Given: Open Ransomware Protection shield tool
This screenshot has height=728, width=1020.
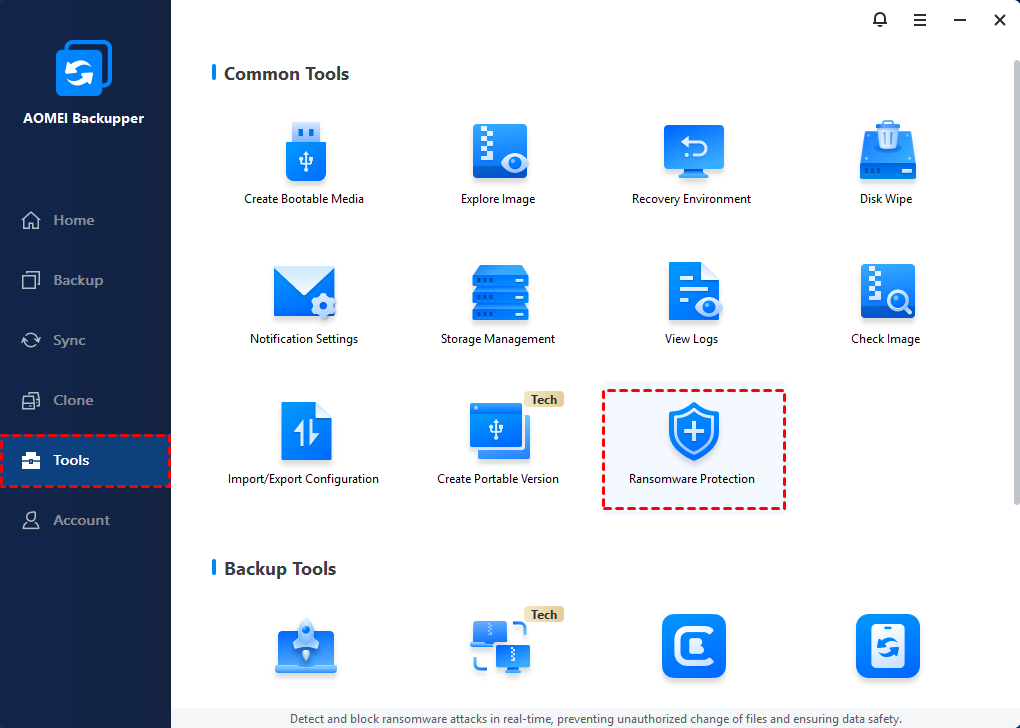Looking at the screenshot, I should [693, 449].
